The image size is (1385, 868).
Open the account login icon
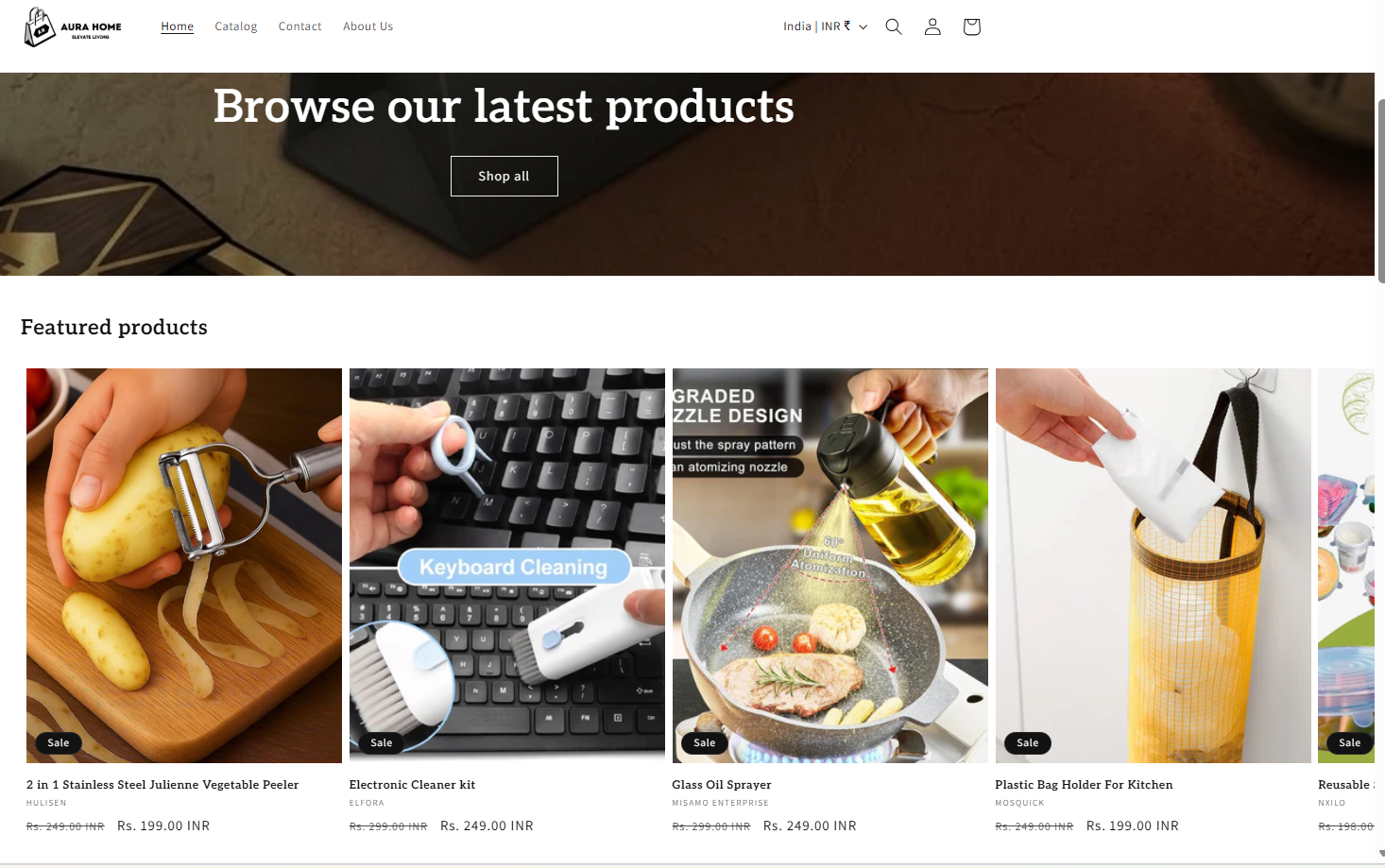932,26
